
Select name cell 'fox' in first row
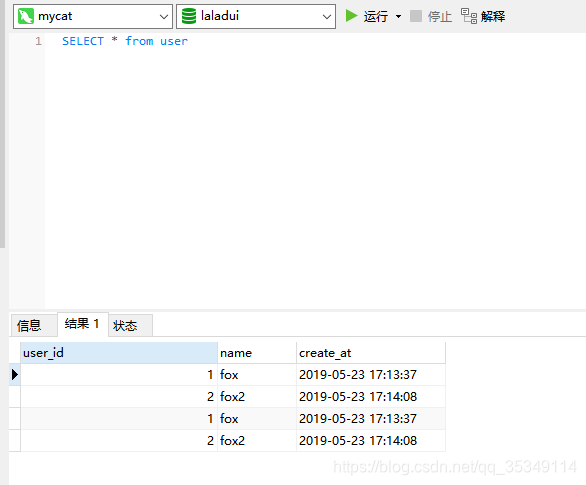[257, 375]
